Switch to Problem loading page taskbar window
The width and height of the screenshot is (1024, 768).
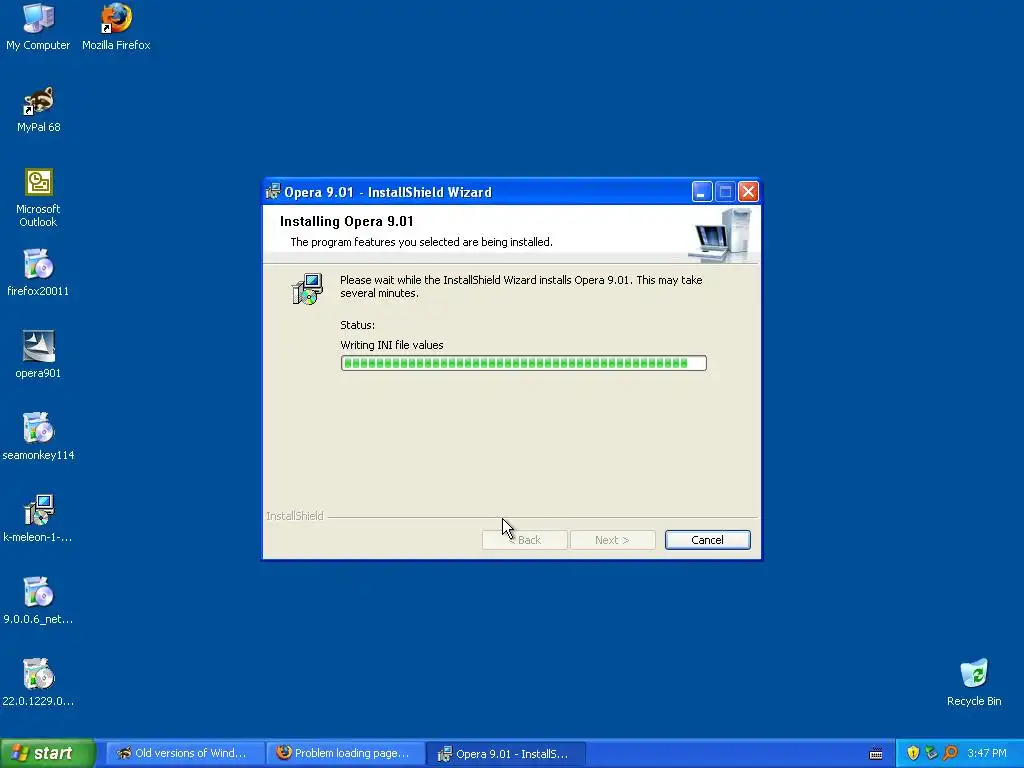point(345,754)
